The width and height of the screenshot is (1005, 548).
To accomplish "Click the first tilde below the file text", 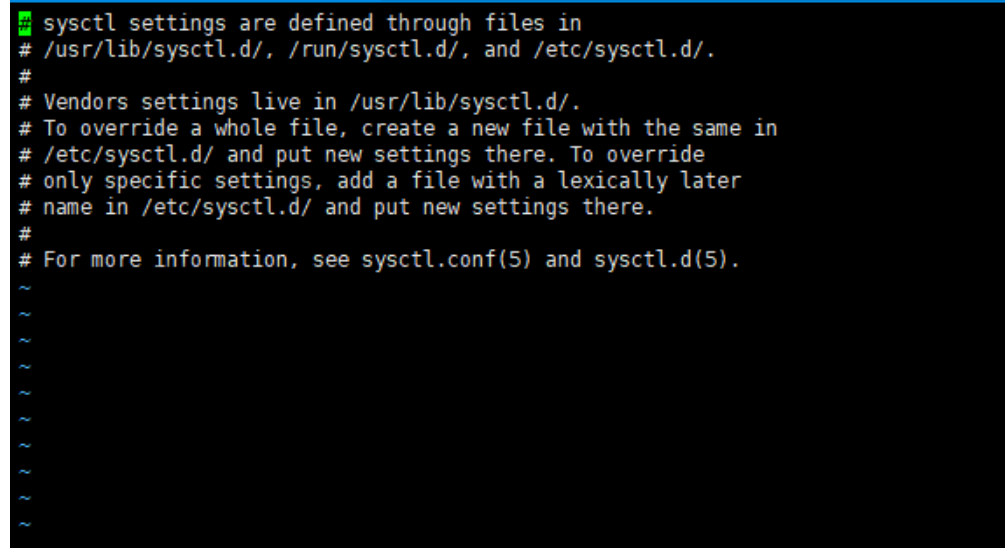I will tap(25, 287).
